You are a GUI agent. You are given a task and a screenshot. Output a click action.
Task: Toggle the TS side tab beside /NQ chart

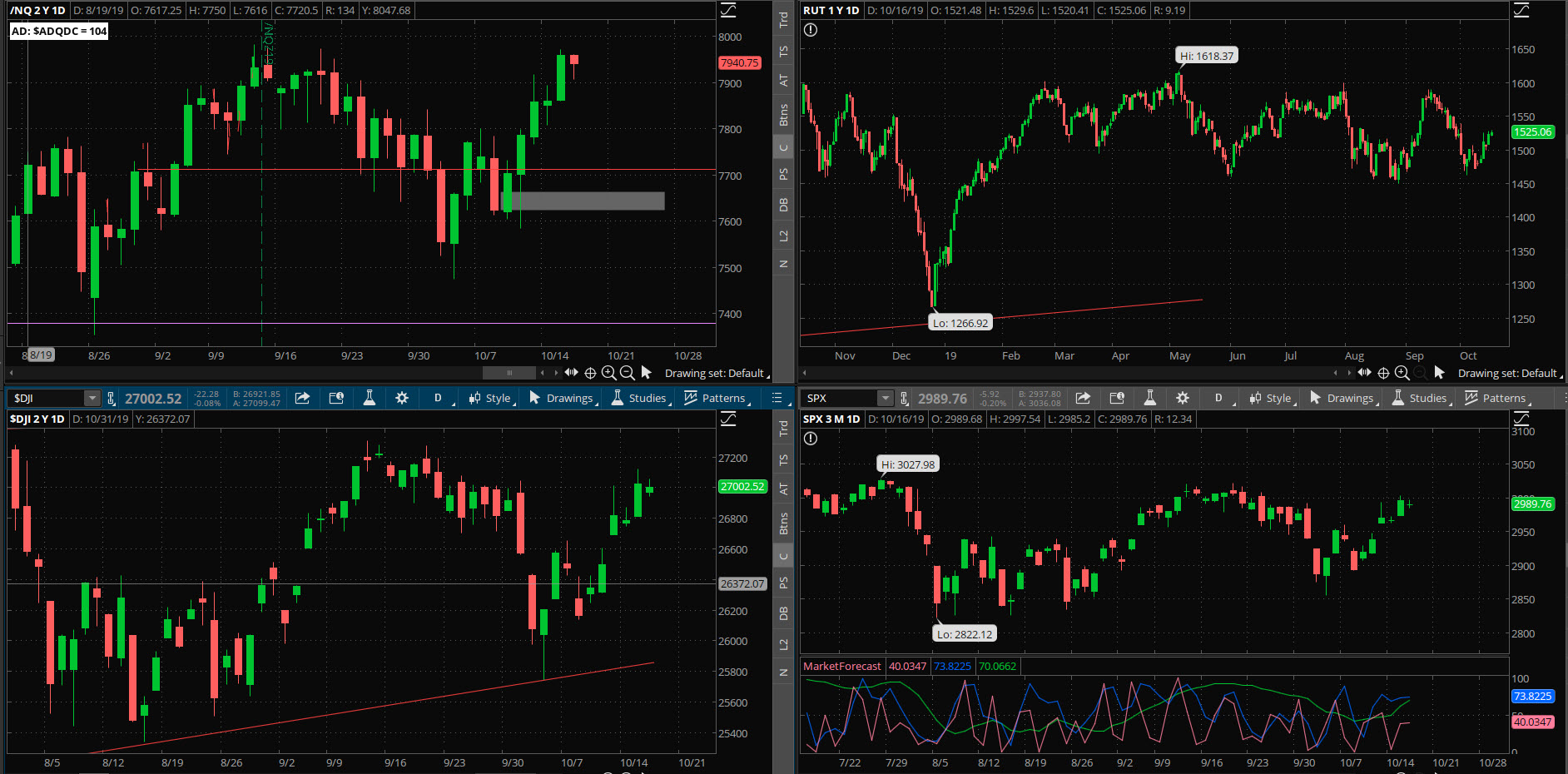point(783,51)
